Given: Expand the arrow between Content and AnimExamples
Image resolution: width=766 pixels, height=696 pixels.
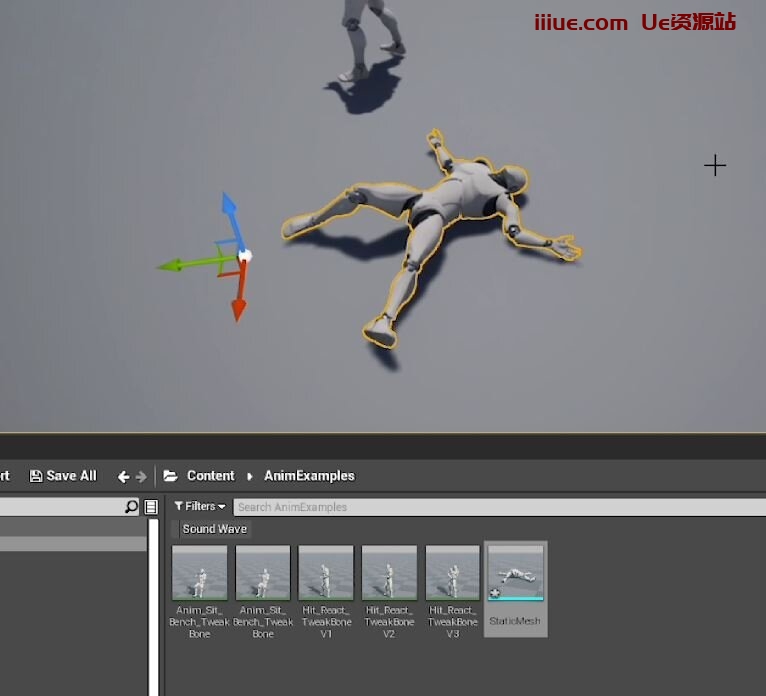Looking at the screenshot, I should coord(249,477).
